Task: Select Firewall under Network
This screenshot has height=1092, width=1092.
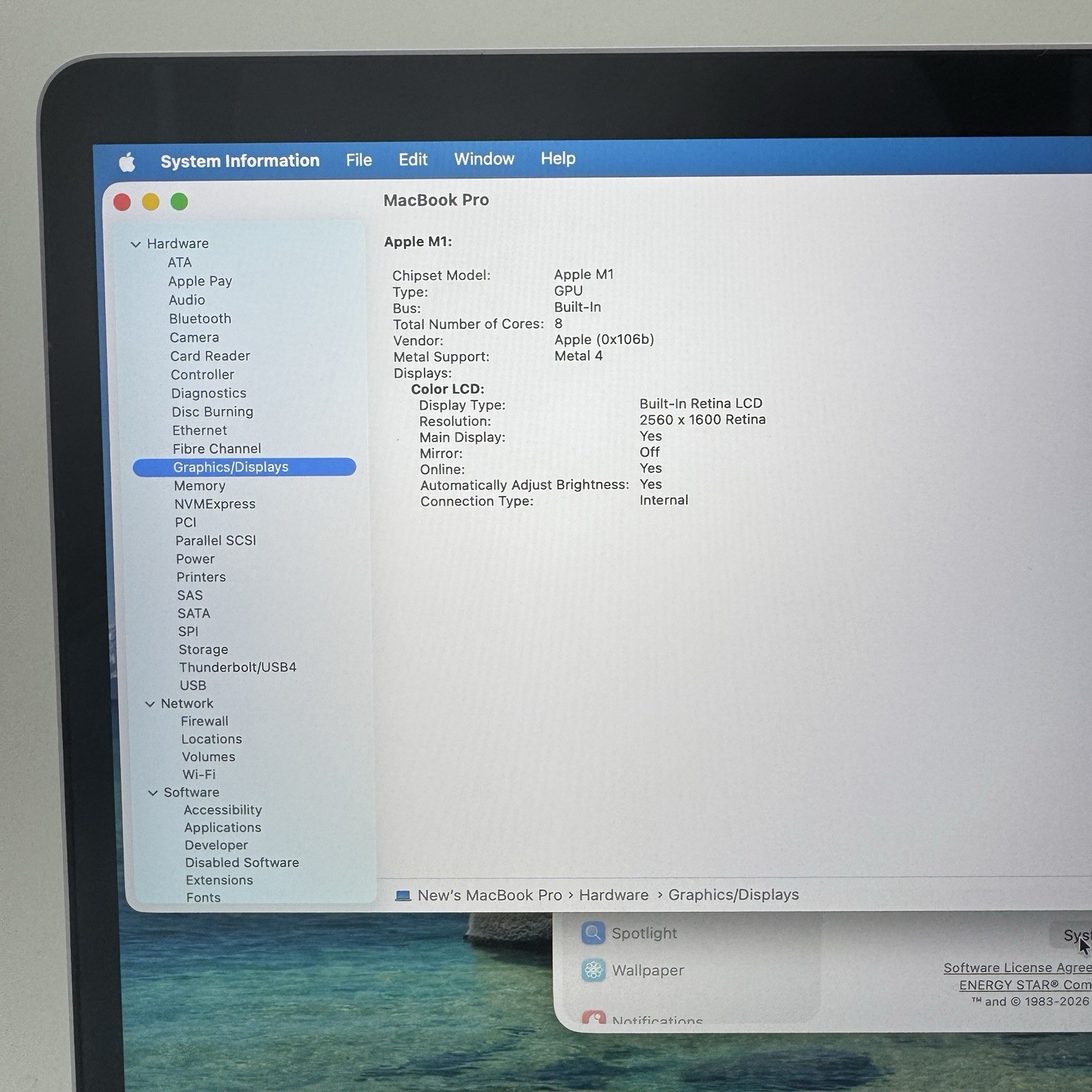Action: pos(205,721)
